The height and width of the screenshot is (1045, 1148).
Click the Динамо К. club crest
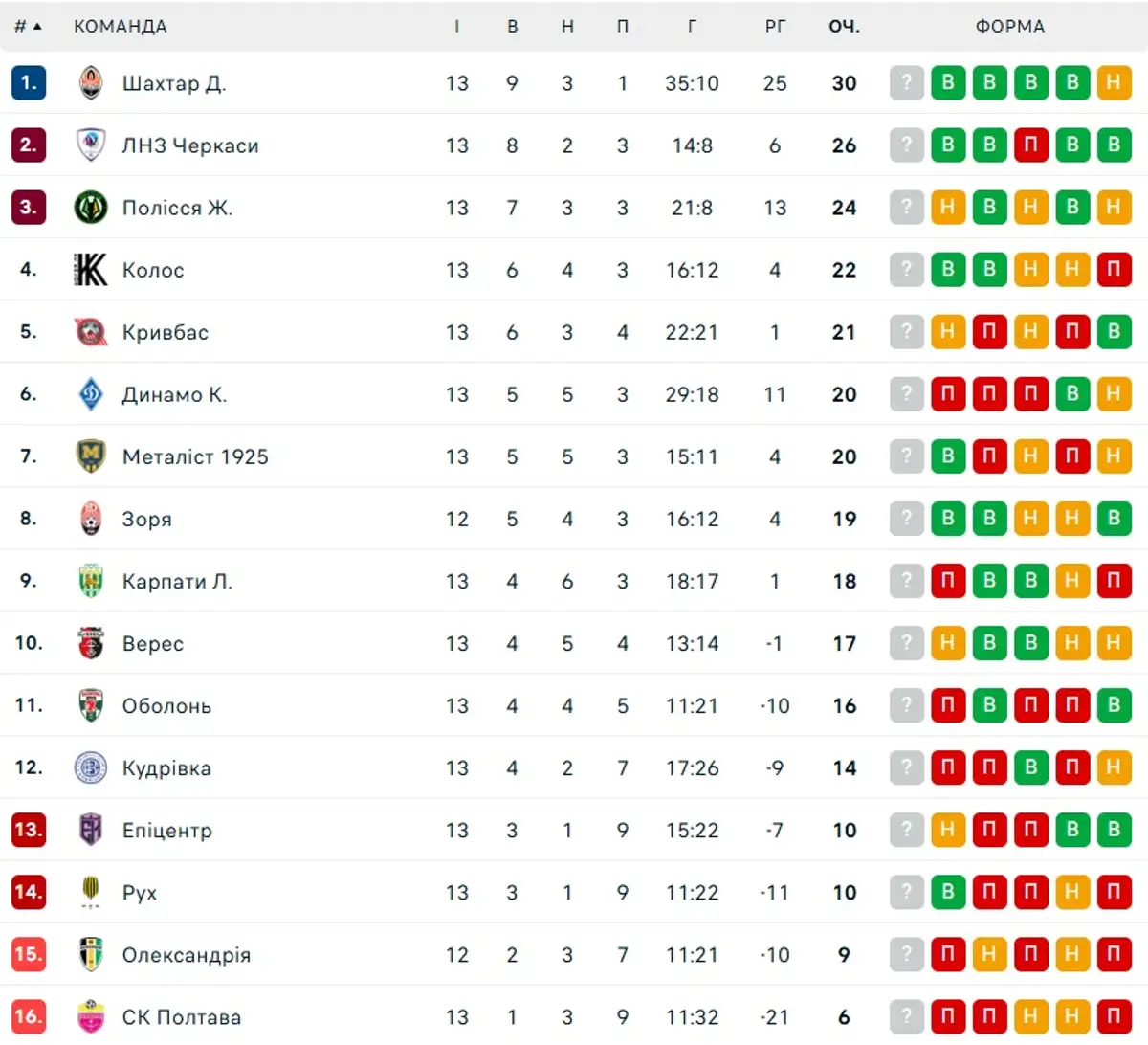click(91, 394)
